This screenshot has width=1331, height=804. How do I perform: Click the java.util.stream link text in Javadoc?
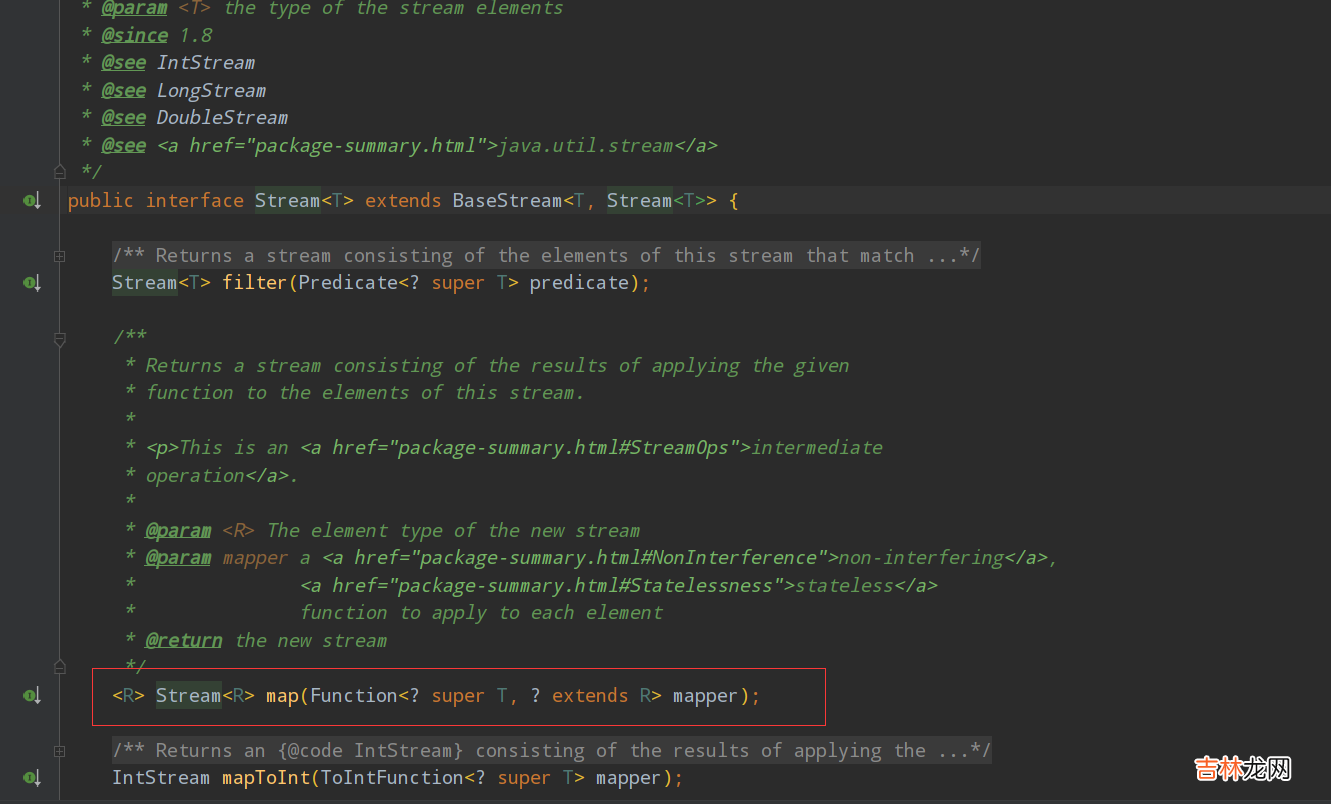585,146
